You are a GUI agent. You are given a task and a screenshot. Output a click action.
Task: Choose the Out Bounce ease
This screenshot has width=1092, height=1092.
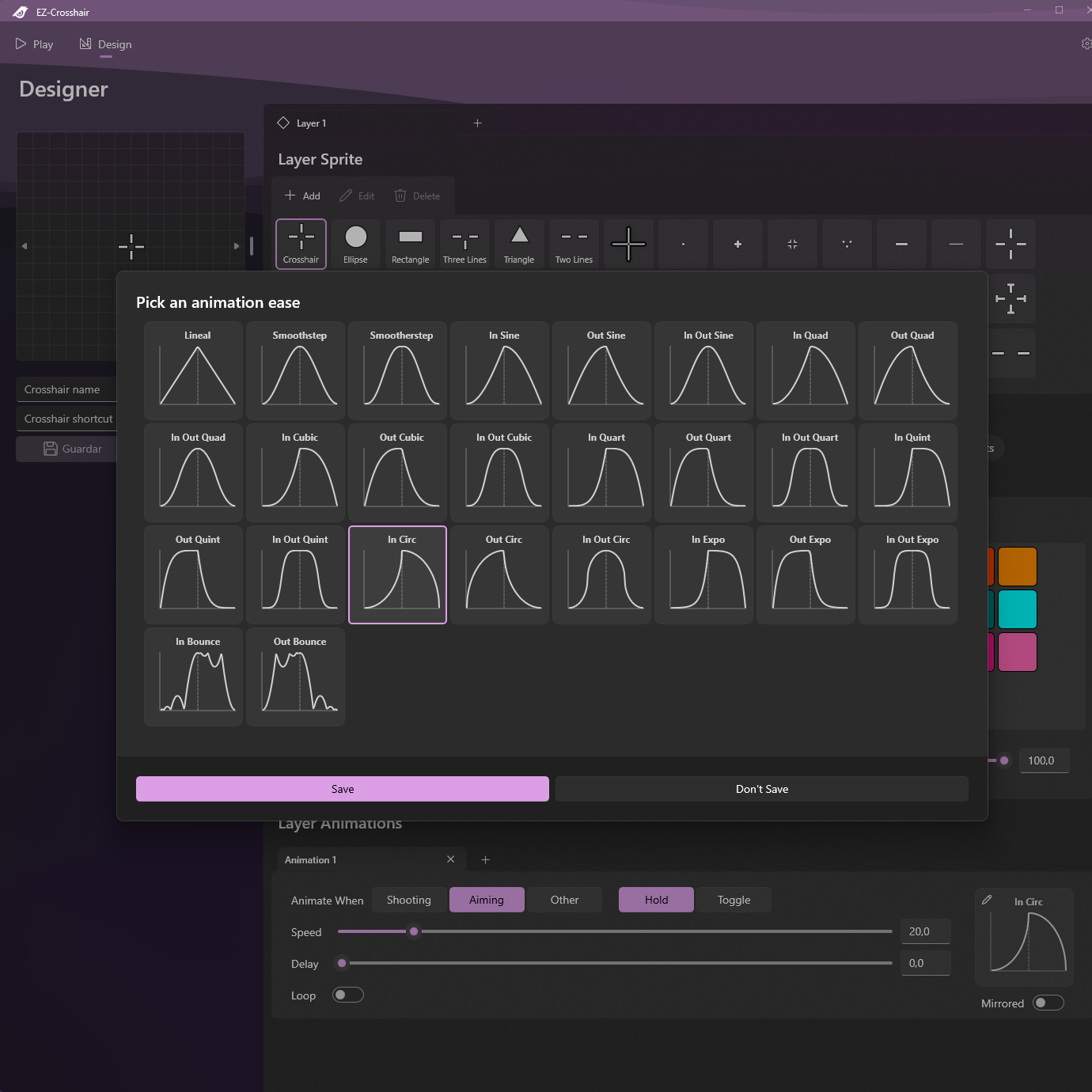tap(295, 677)
